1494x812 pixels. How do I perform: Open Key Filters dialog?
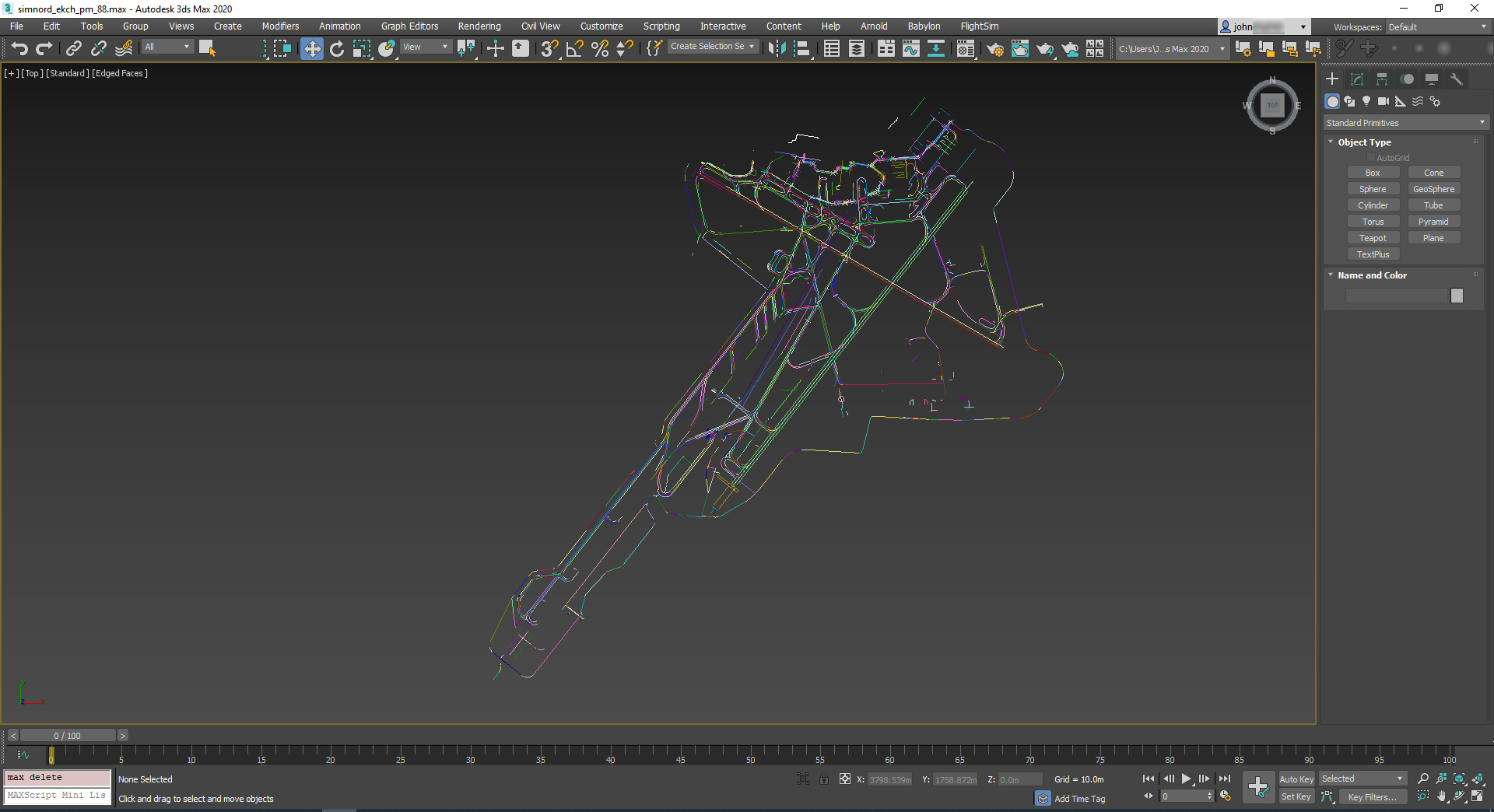(x=1373, y=796)
